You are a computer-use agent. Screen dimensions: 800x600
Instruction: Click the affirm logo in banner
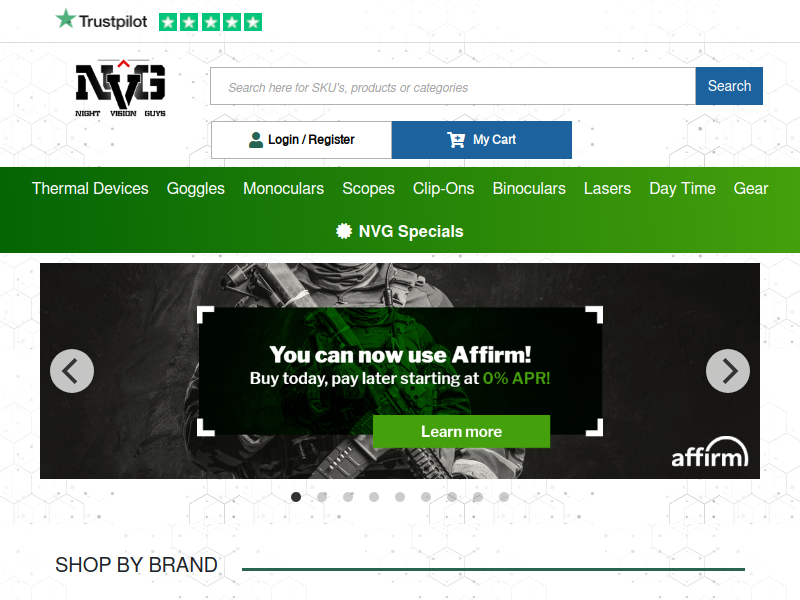coord(710,452)
